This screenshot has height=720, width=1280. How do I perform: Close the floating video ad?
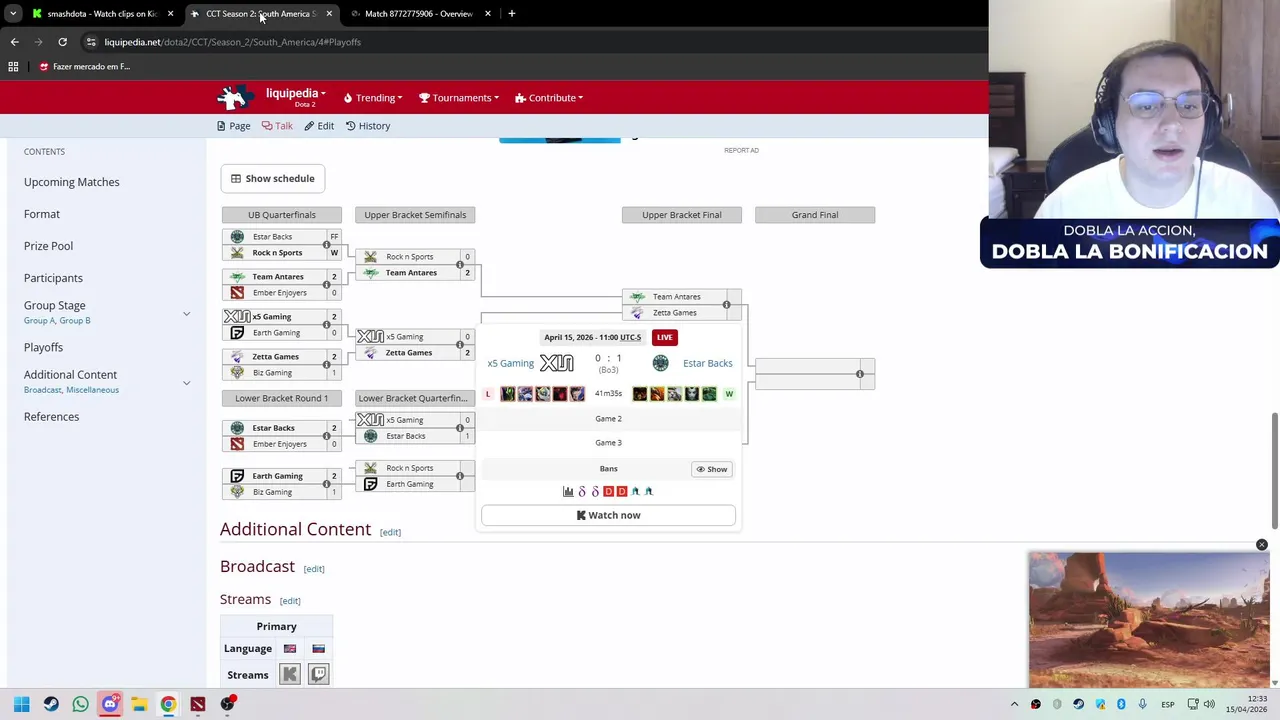1262,545
